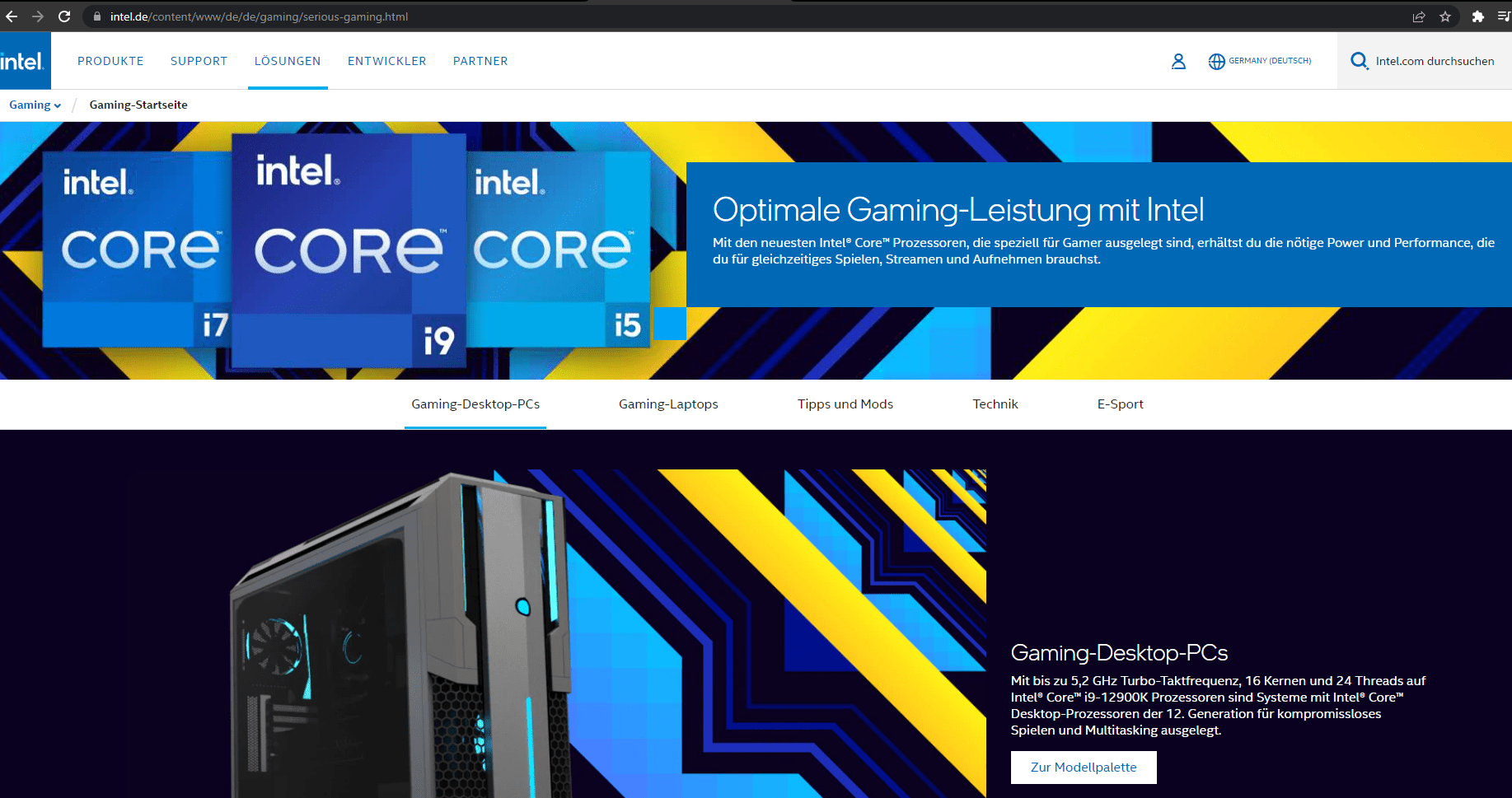Click the Gaming-Desktop-PCs section heading

pos(1119,652)
